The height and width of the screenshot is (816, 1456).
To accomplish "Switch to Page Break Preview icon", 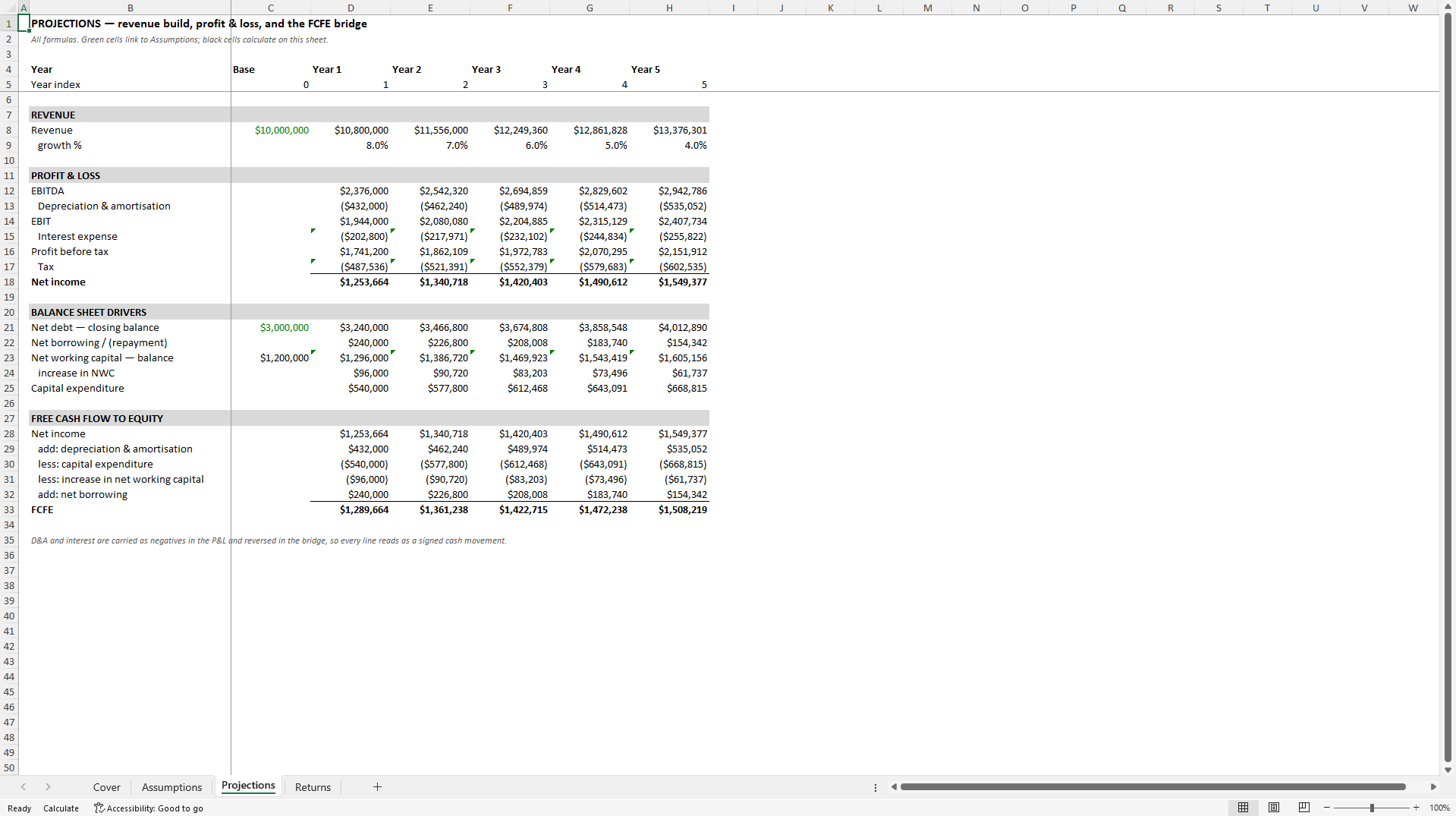I will [x=1304, y=808].
